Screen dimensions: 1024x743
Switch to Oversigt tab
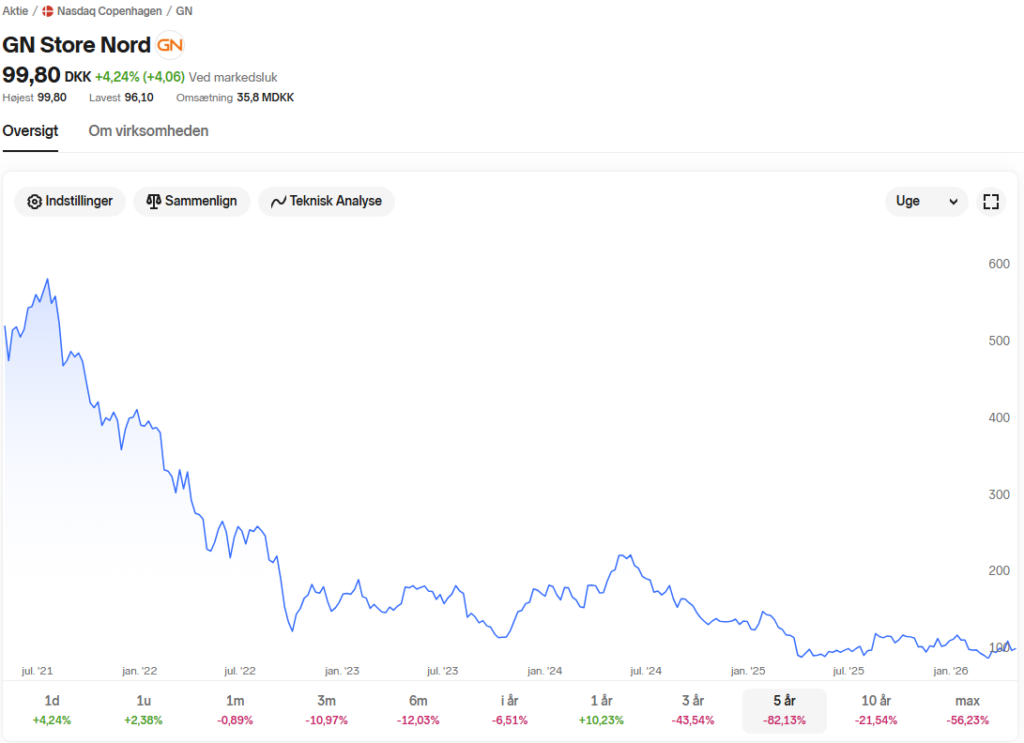tap(30, 131)
